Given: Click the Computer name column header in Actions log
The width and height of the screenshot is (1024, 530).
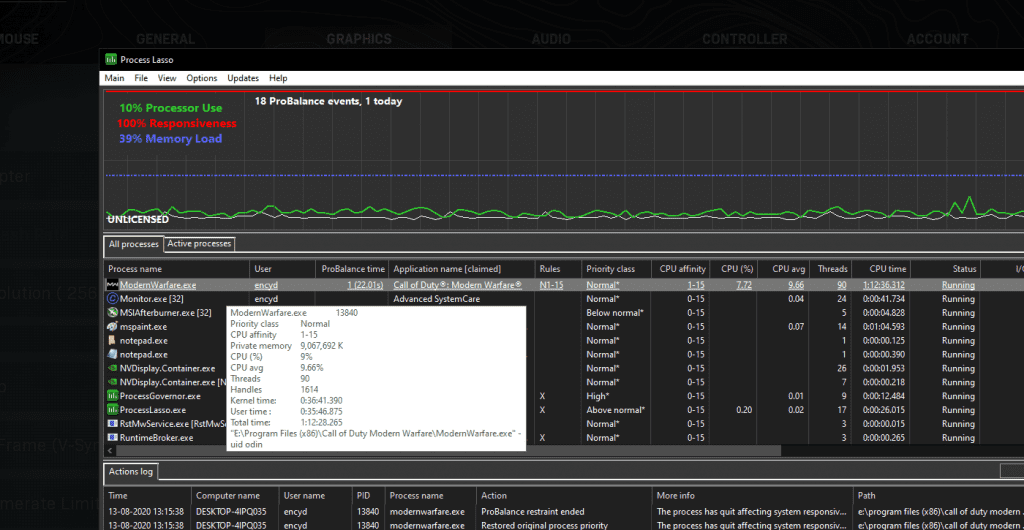Looking at the screenshot, I should click(x=235, y=495).
